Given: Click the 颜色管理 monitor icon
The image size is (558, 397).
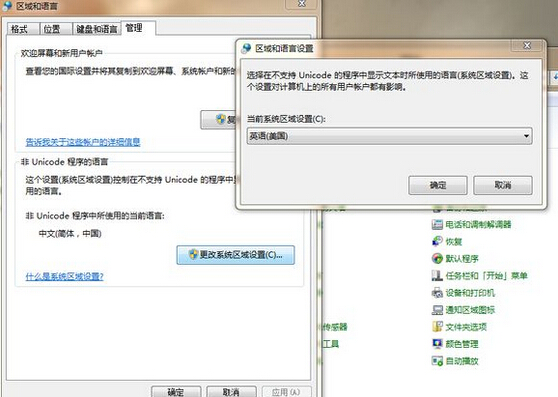Looking at the screenshot, I should [x=437, y=344].
